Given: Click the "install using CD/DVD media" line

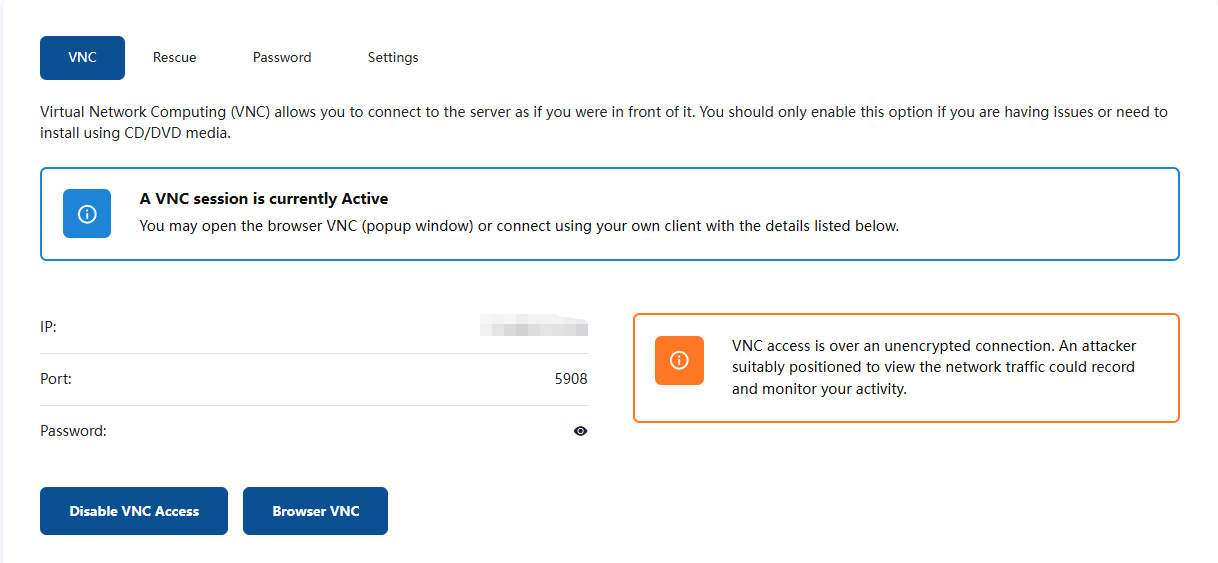Looking at the screenshot, I should pos(136,132).
